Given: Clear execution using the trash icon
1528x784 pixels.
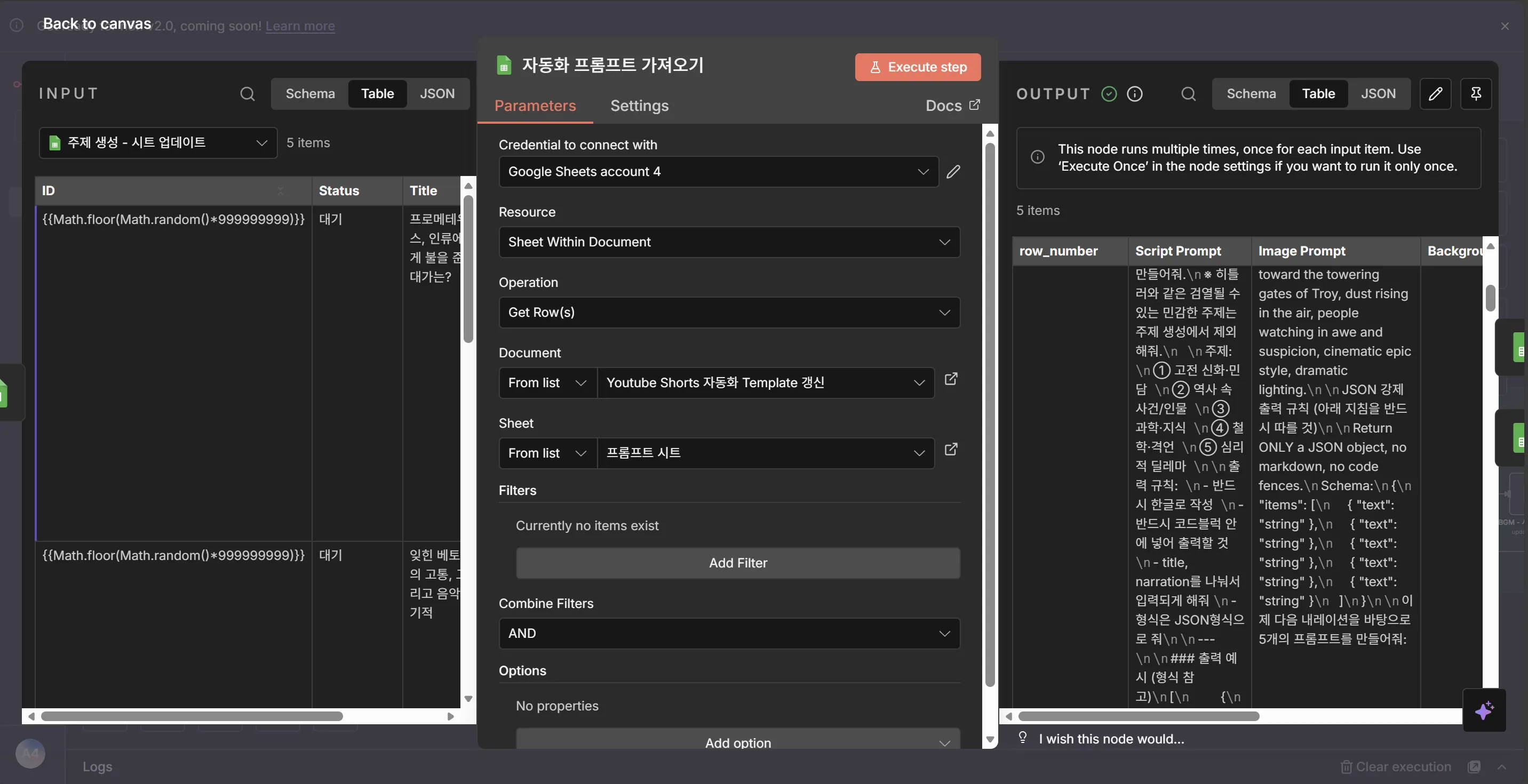Looking at the screenshot, I should point(1347,766).
